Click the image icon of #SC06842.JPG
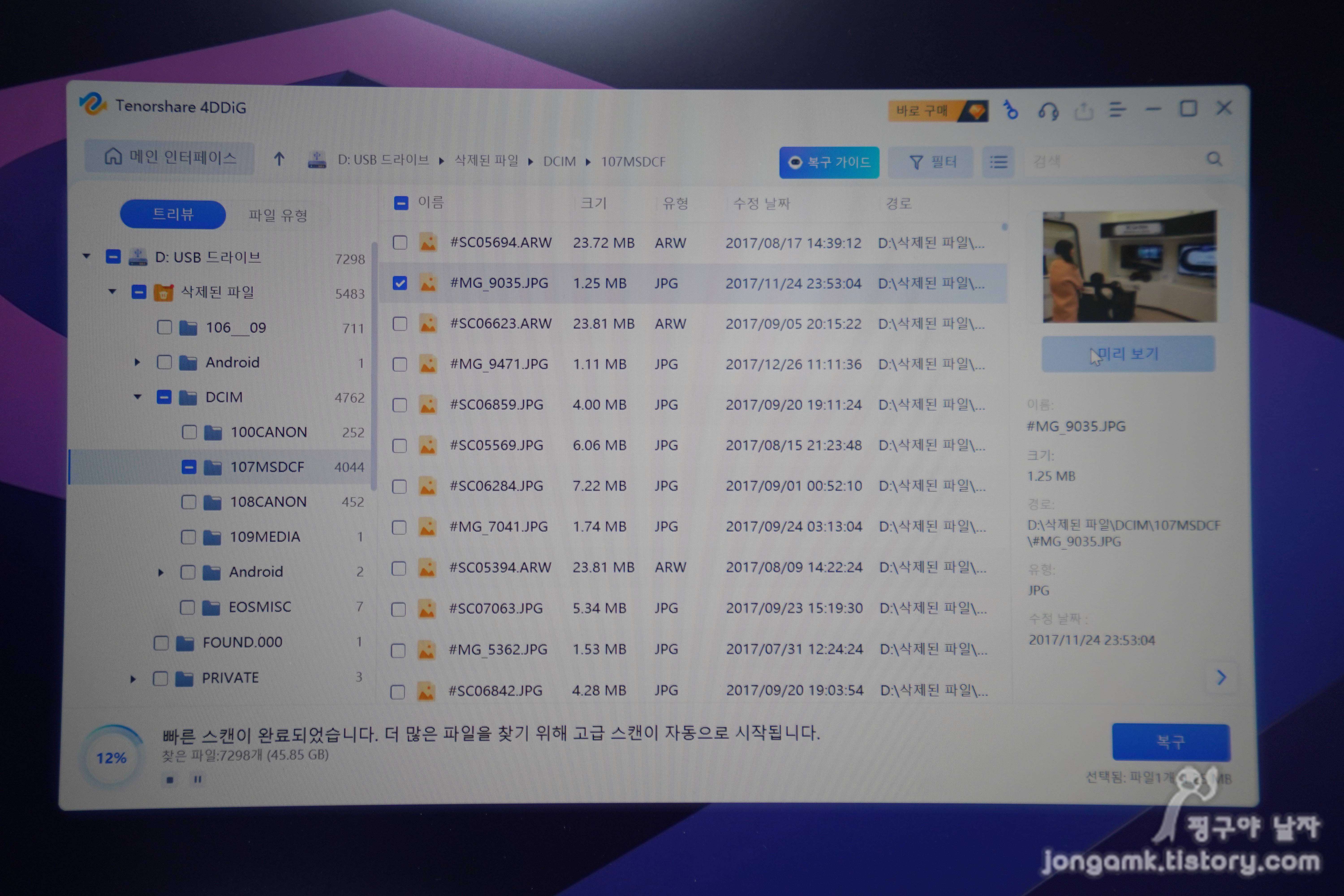Screen dimensions: 1344x896 (426, 691)
